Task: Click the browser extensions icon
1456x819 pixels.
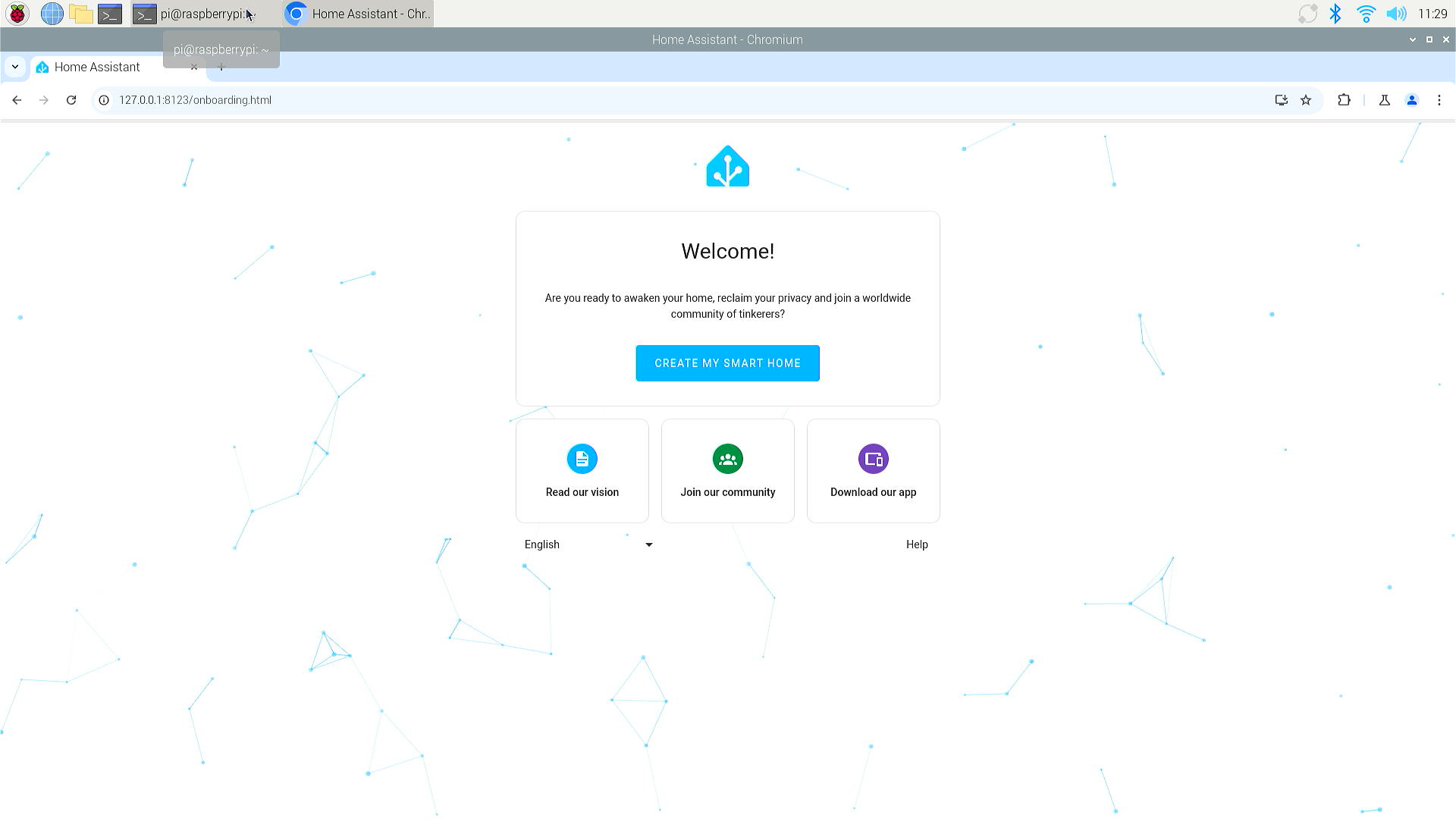Action: (1345, 99)
